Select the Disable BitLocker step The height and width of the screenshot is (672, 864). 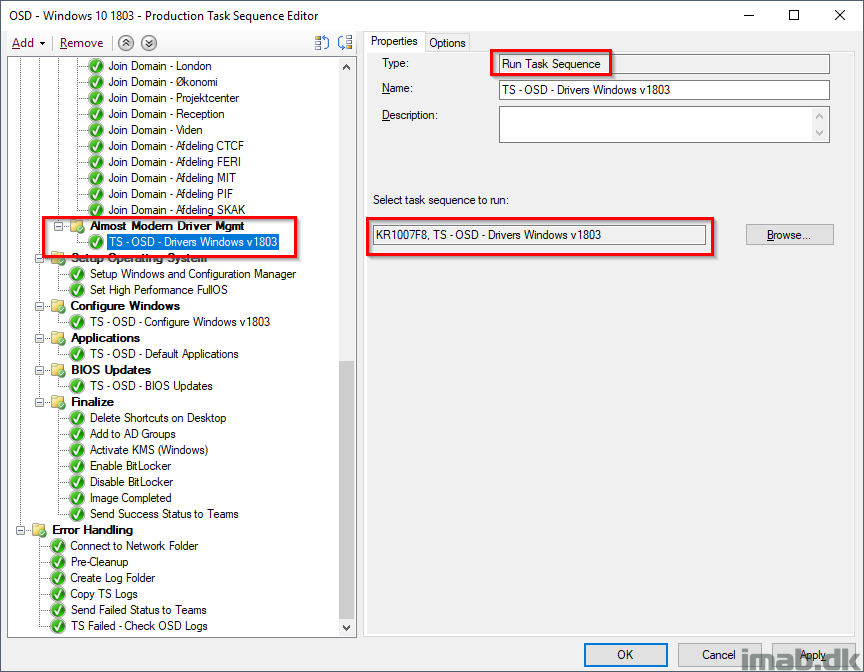[132, 482]
